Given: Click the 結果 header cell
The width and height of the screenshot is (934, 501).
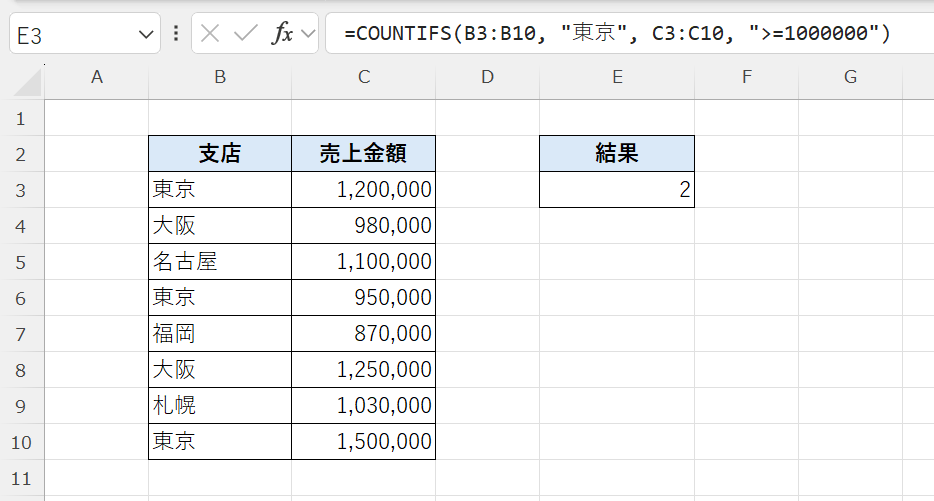Looking at the screenshot, I should coord(616,154).
